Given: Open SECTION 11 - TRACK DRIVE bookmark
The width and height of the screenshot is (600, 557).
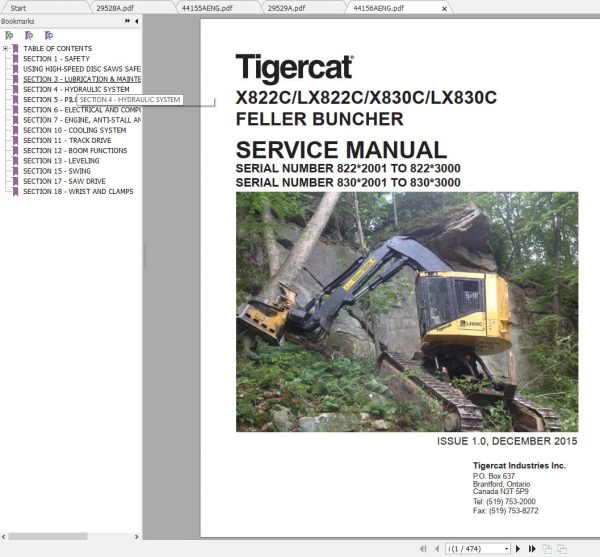Looking at the screenshot, I should 67,140.
